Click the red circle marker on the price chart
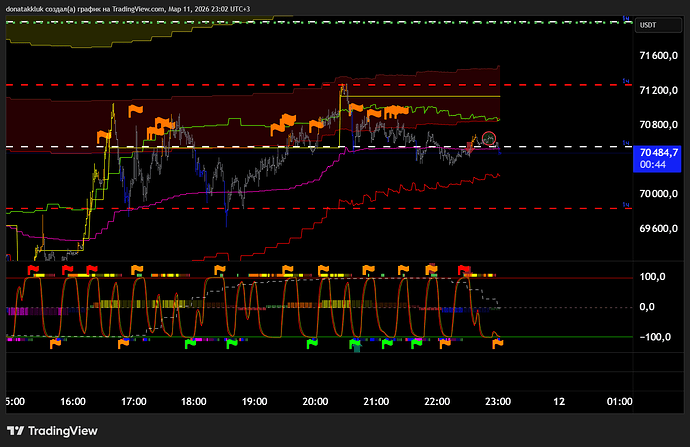This screenshot has height=447, width=690. click(x=489, y=138)
